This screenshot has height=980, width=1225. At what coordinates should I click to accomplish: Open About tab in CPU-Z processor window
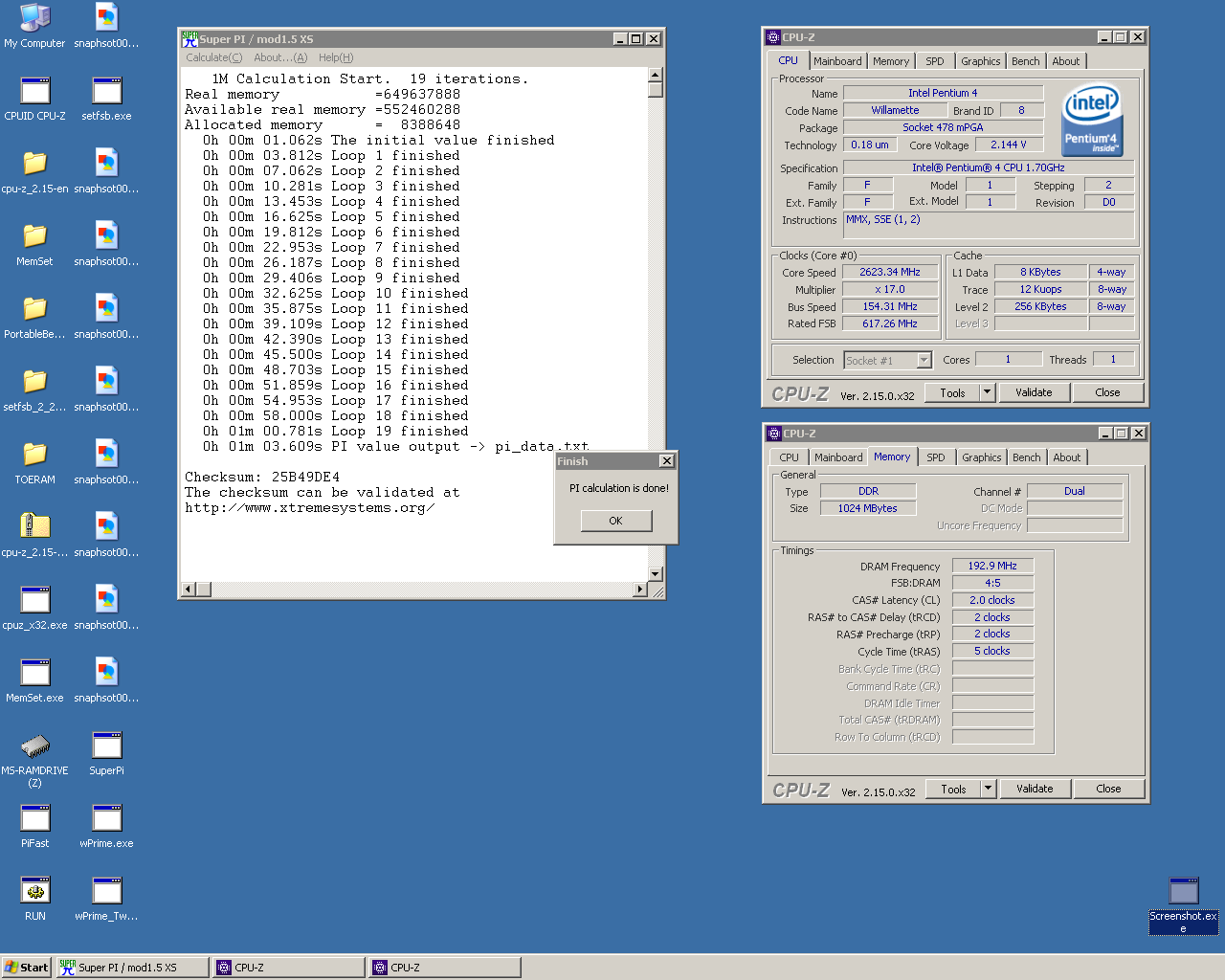(x=1066, y=61)
